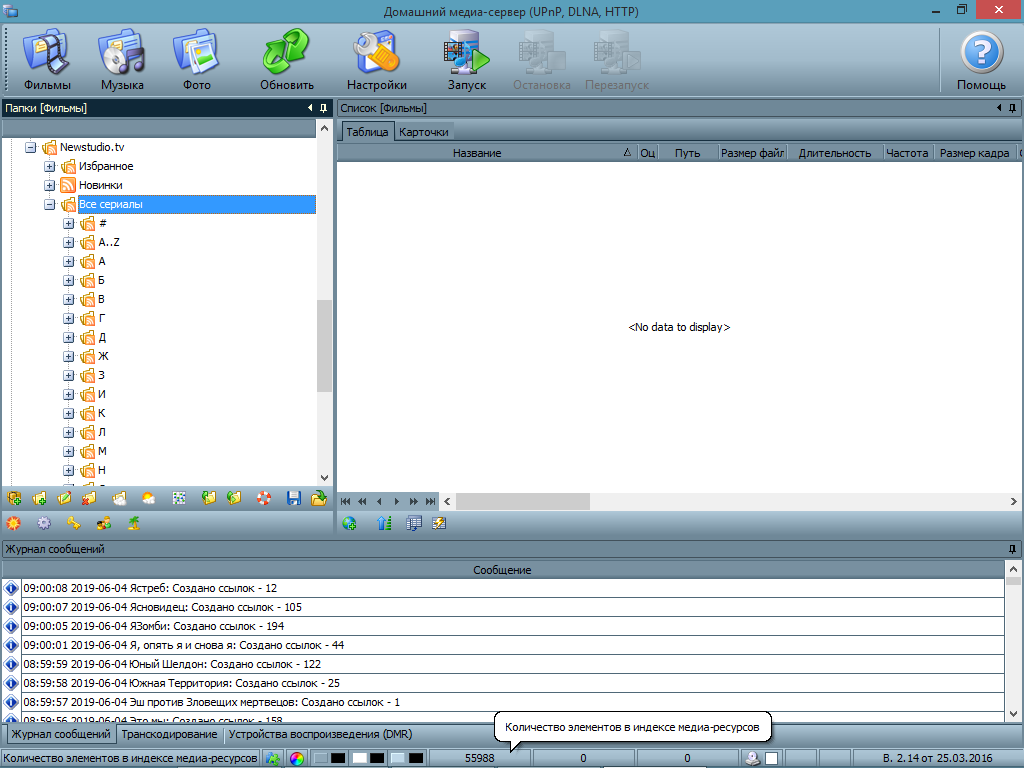
Task: Click the color wheel icon in status bar
Action: 296,758
